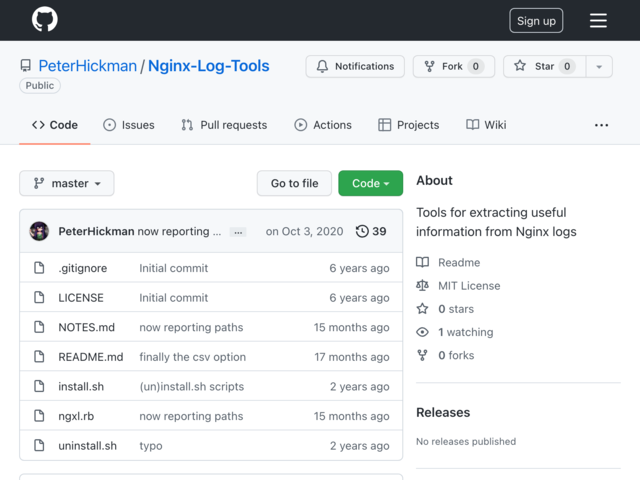This screenshot has height=480, width=640.
Task: Open '(un)install.sh scripts' commit message
Action: tap(192, 387)
